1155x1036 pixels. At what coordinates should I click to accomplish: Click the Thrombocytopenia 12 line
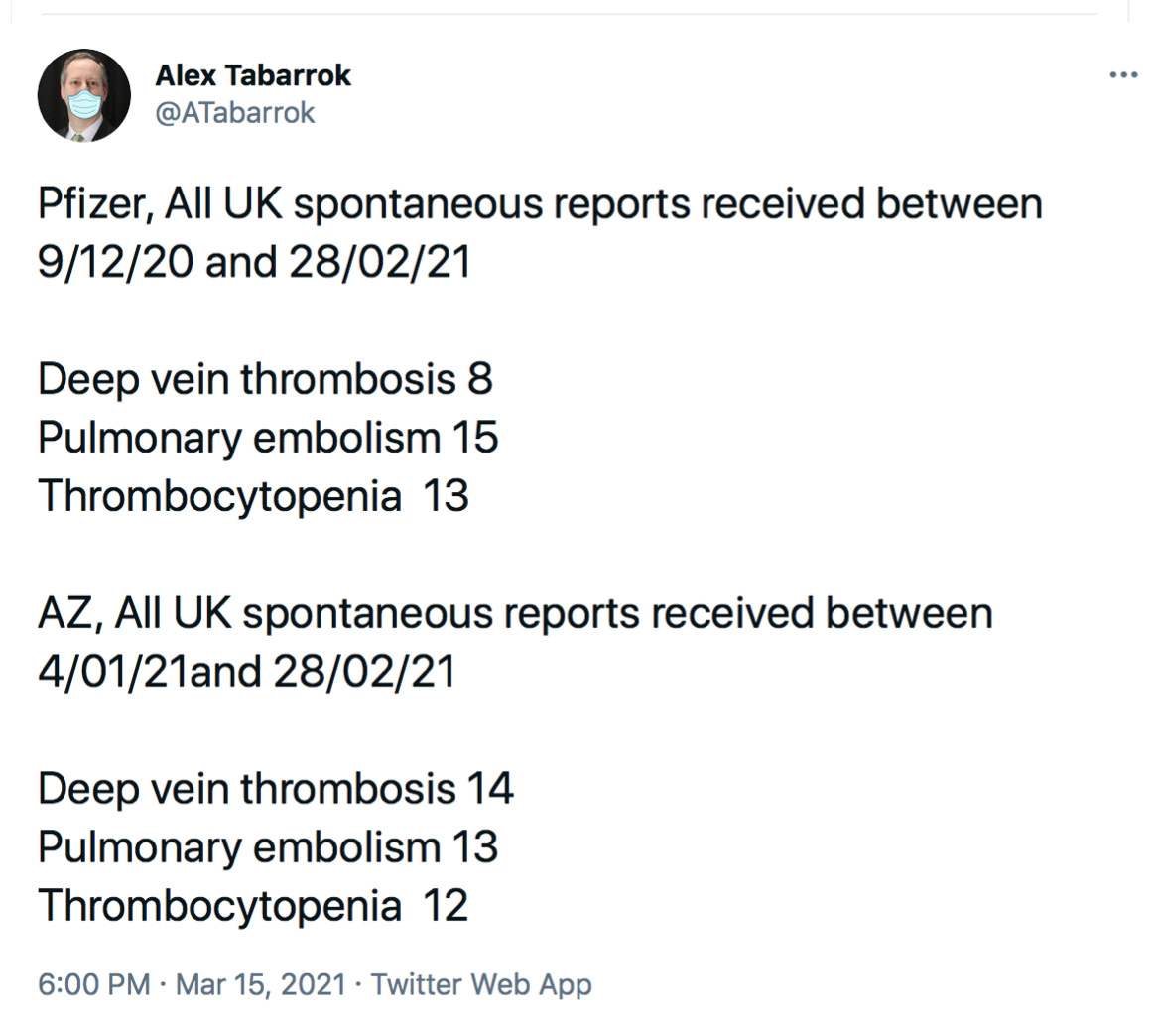[253, 906]
